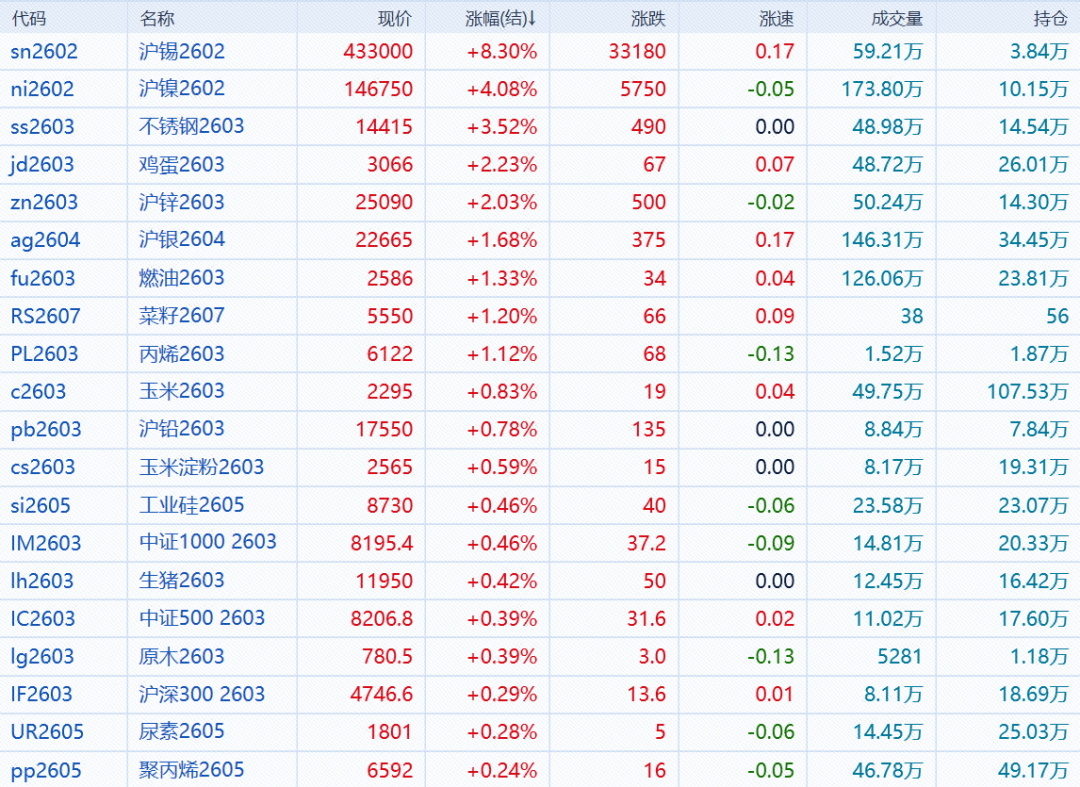This screenshot has width=1080, height=787.
Task: Select the 名称 column header
Action: point(157,18)
